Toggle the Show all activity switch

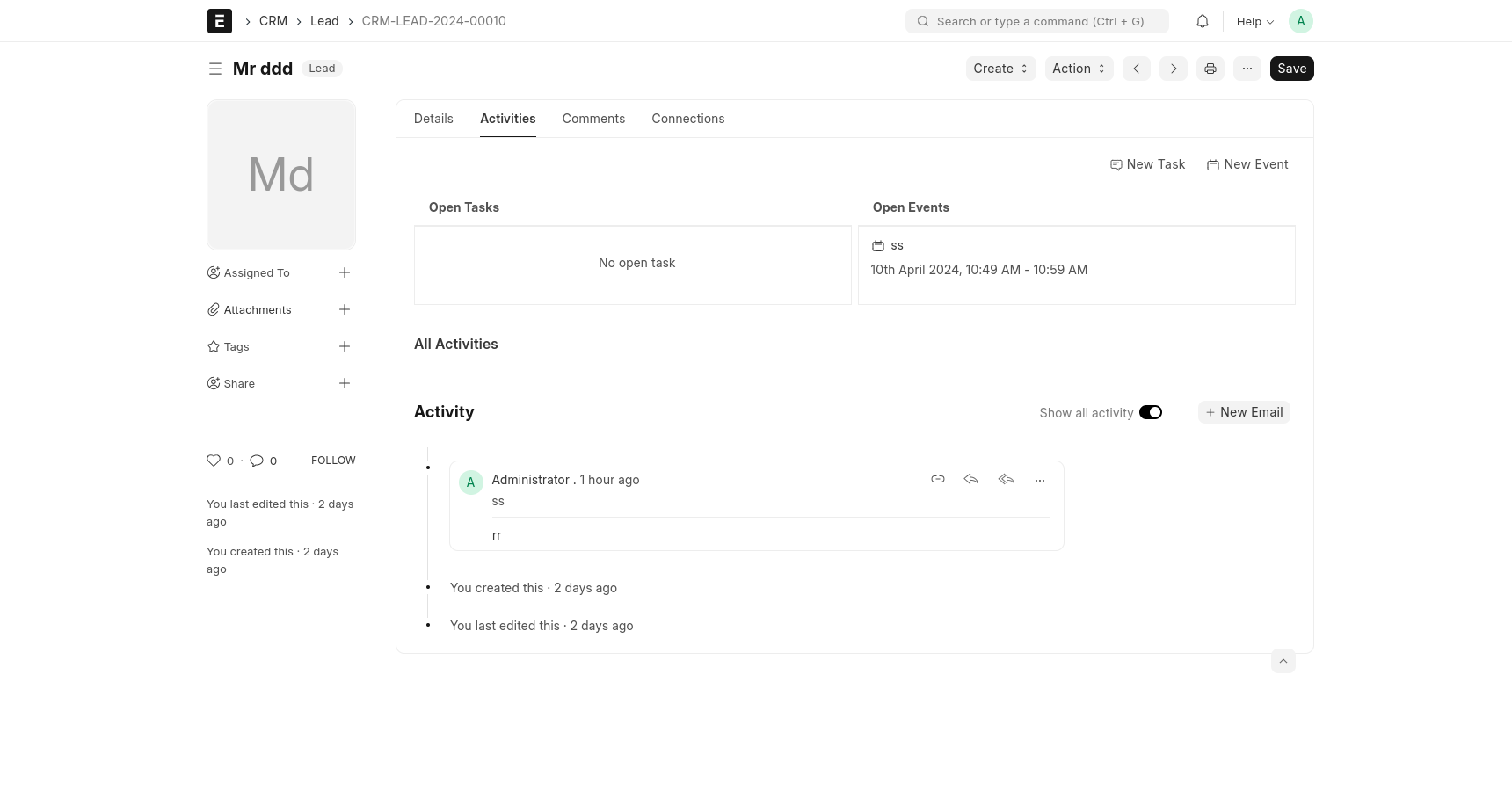[x=1150, y=413]
